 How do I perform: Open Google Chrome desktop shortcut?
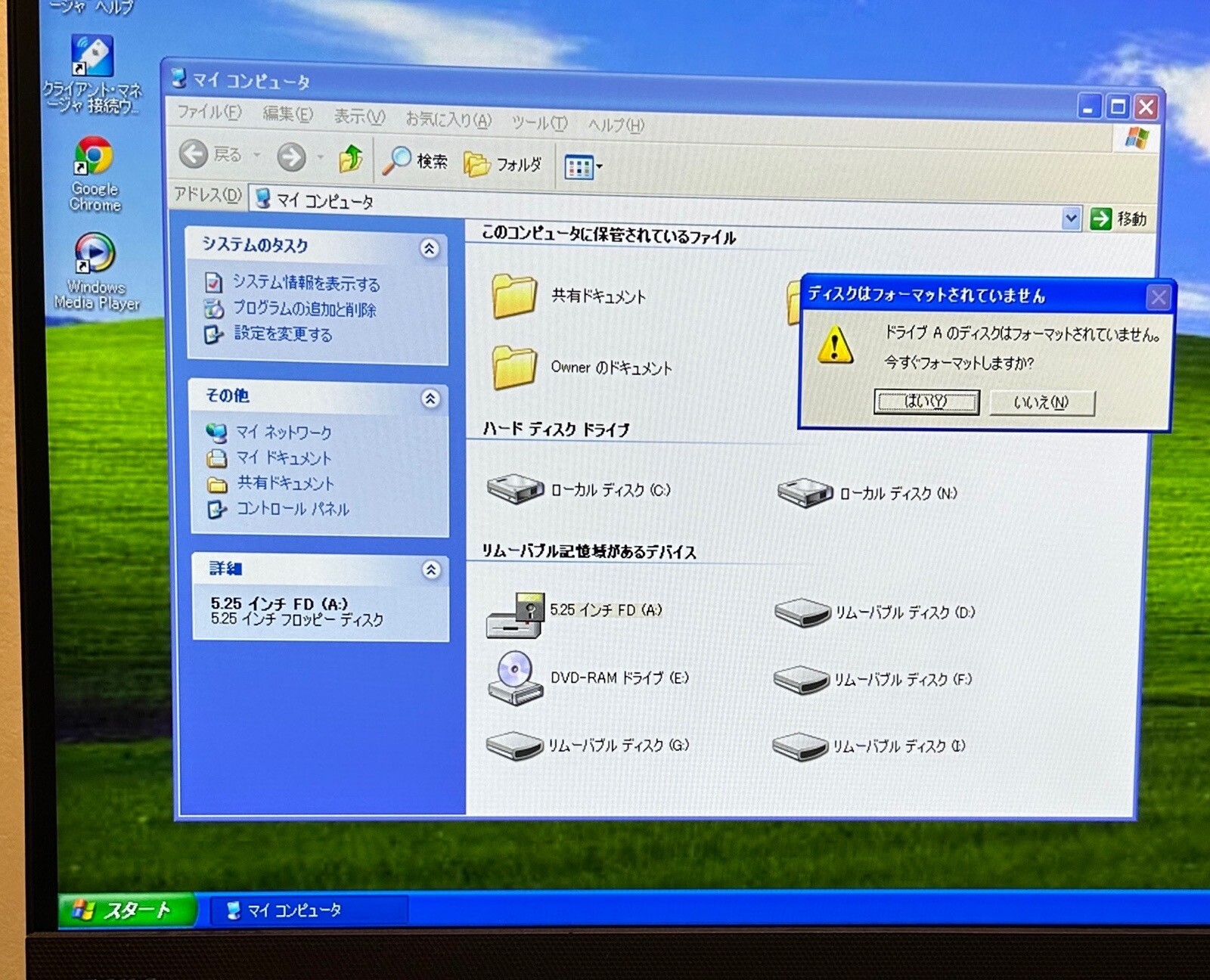click(95, 174)
